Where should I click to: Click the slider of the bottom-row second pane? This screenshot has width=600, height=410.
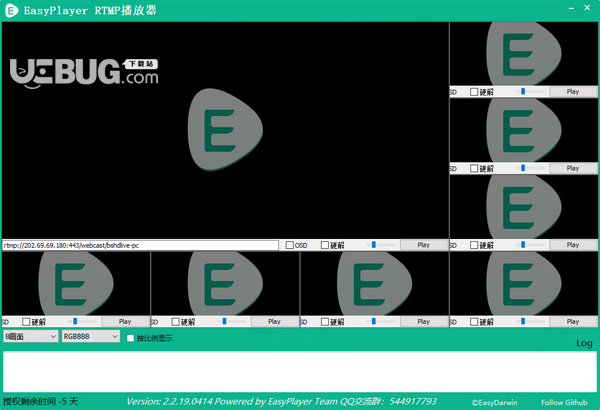[232, 321]
